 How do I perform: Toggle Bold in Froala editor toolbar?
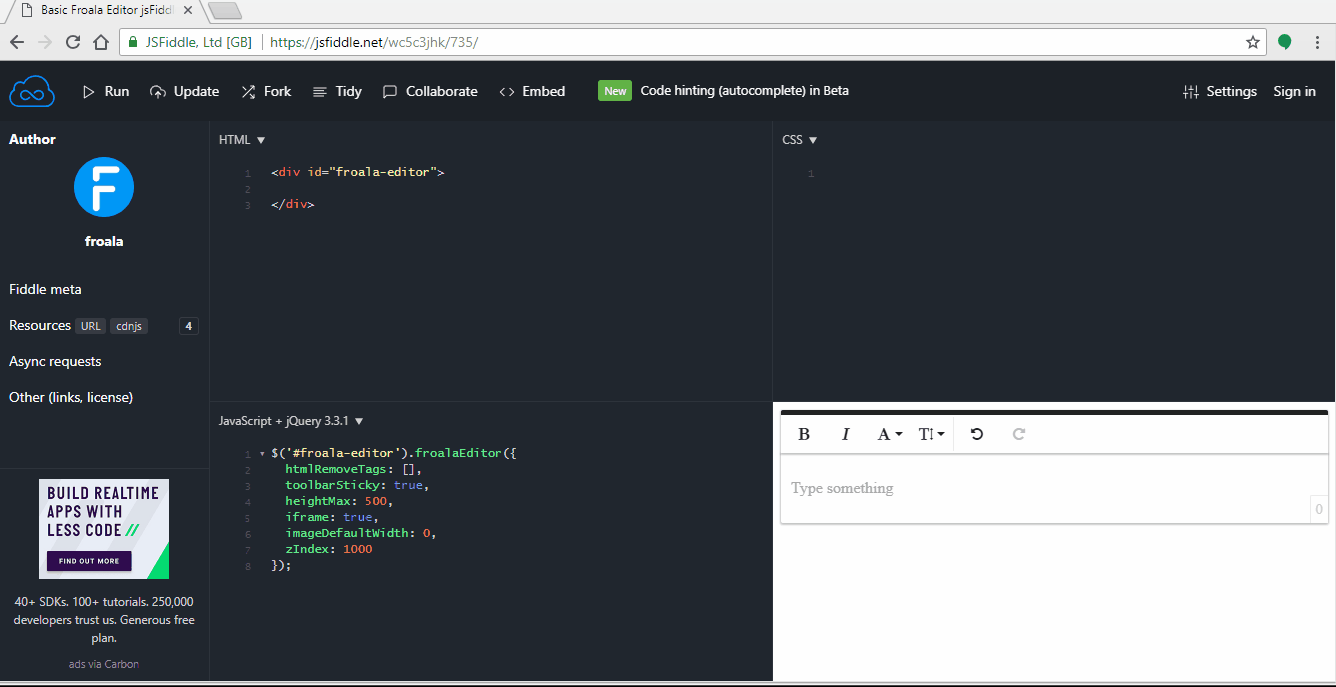coord(804,434)
